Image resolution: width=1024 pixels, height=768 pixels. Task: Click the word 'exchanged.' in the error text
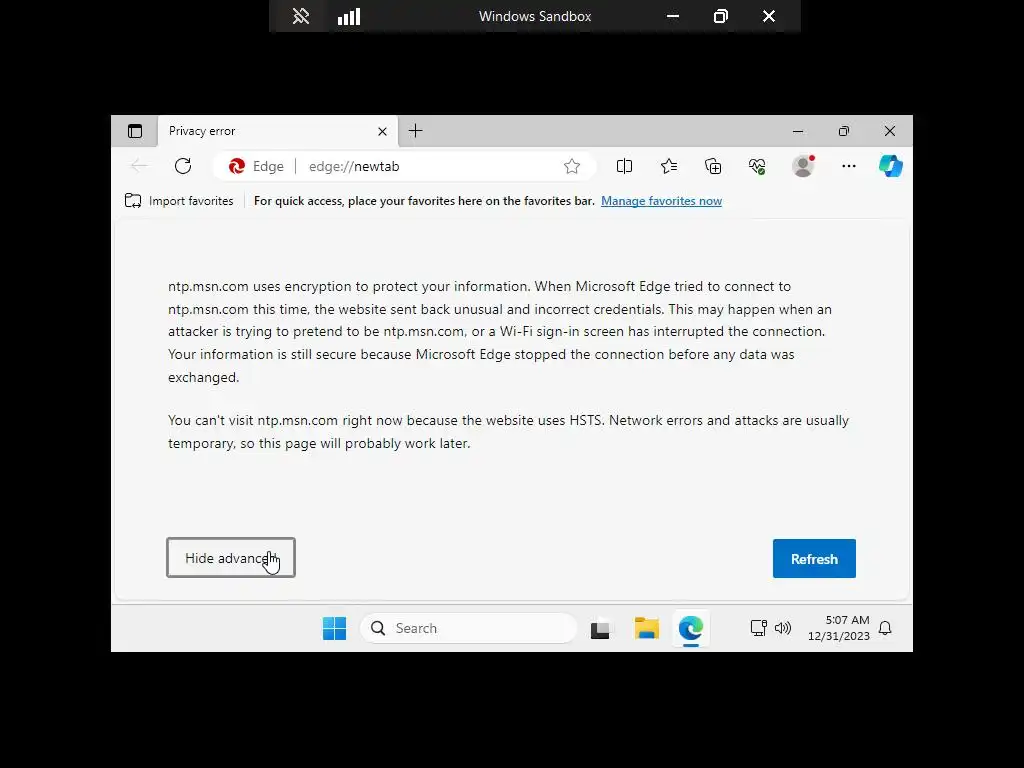(204, 377)
